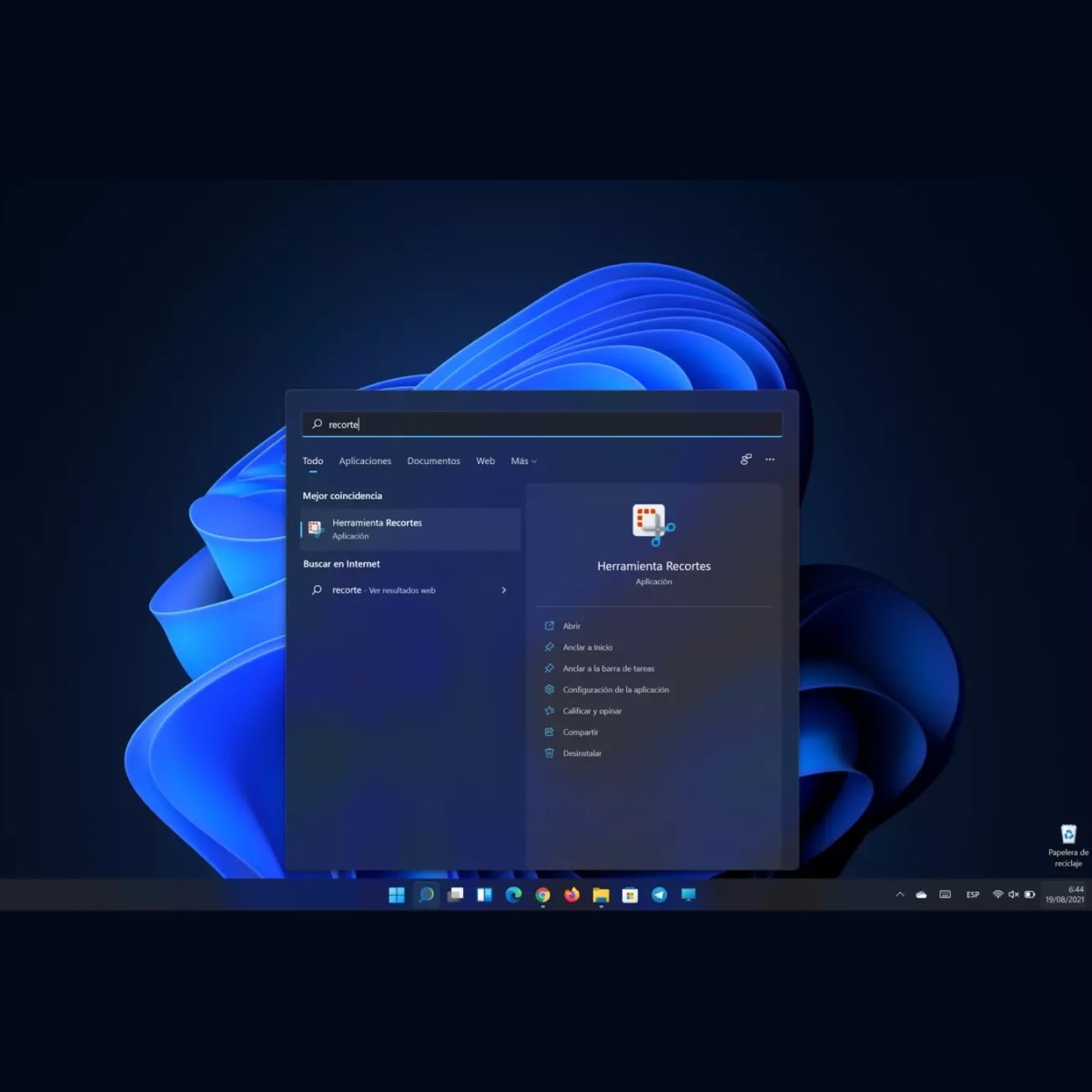Viewport: 1092px width, 1092px height.
Task: Click the search box containing 'recorte'
Action: 542,424
